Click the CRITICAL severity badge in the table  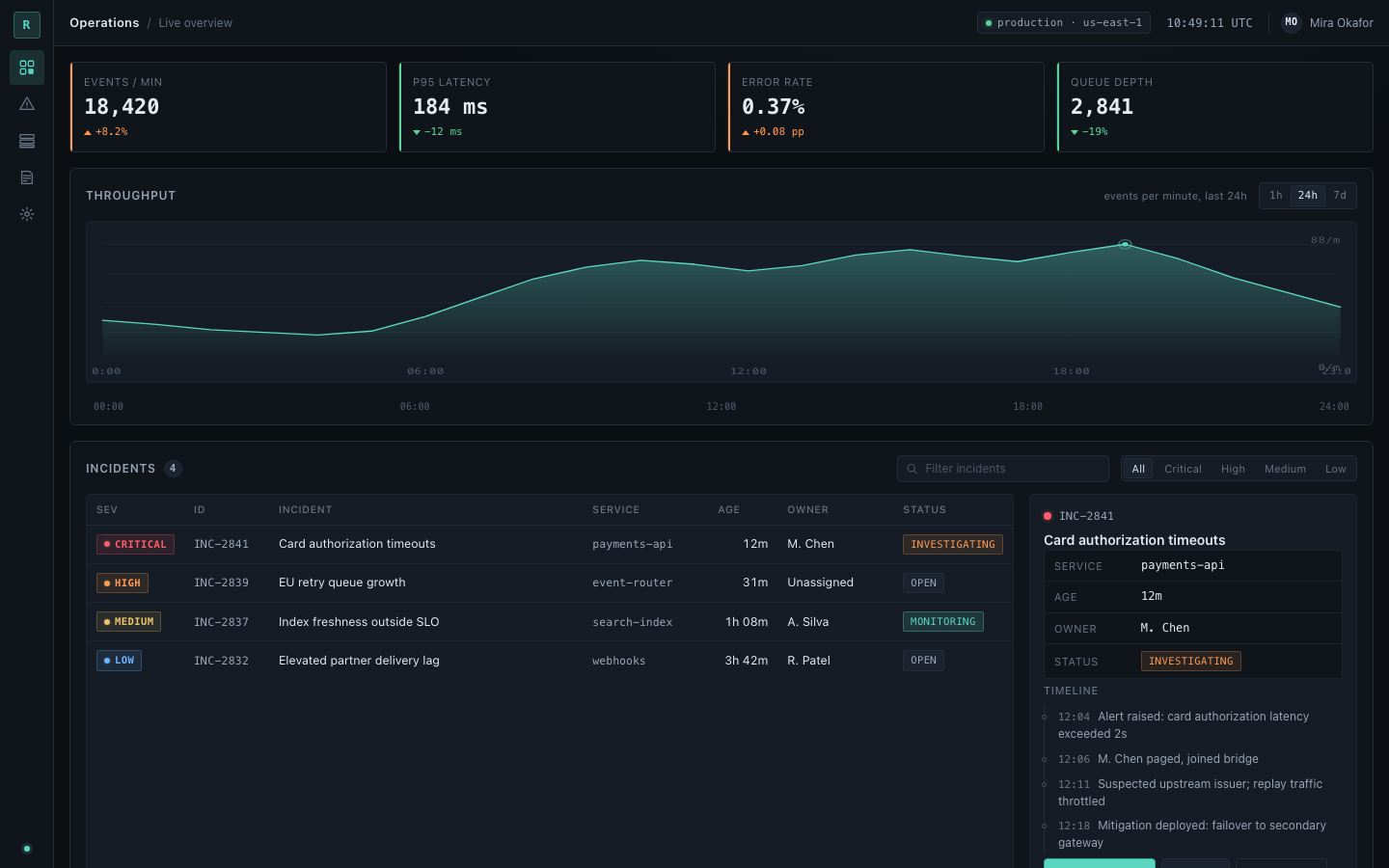135,545
